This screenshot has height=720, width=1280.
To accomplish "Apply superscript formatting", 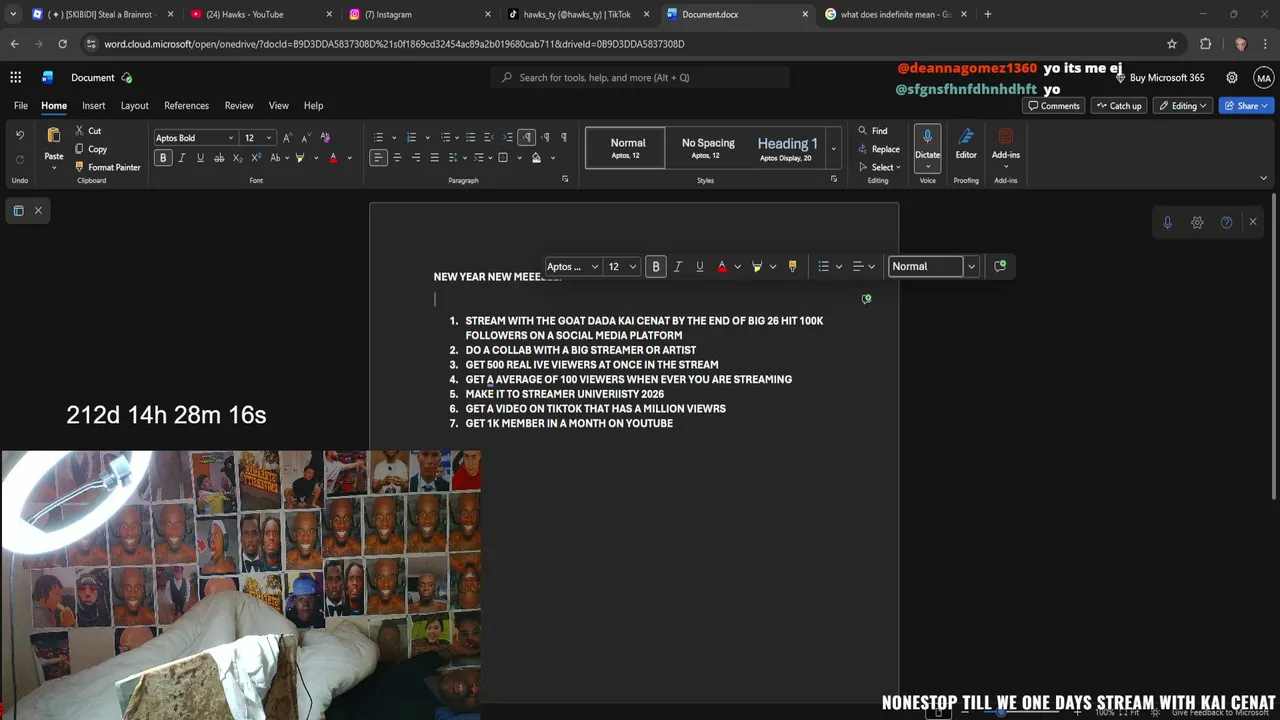I will coord(257,158).
